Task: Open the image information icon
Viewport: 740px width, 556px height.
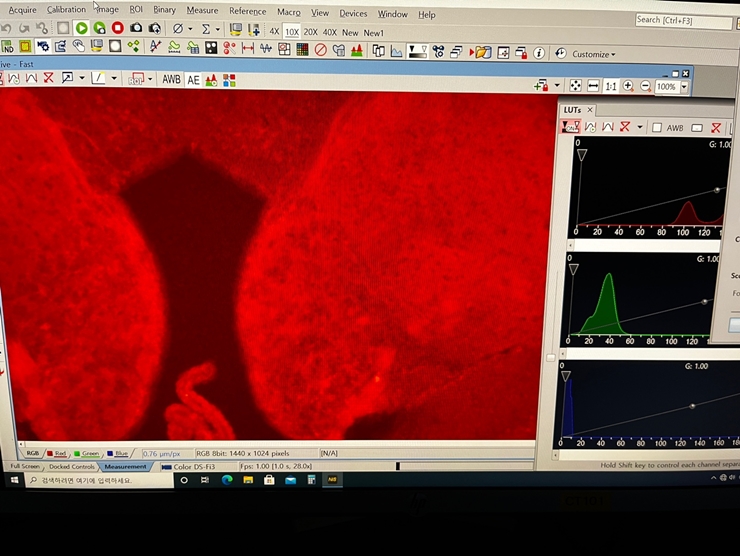Action: [539, 52]
